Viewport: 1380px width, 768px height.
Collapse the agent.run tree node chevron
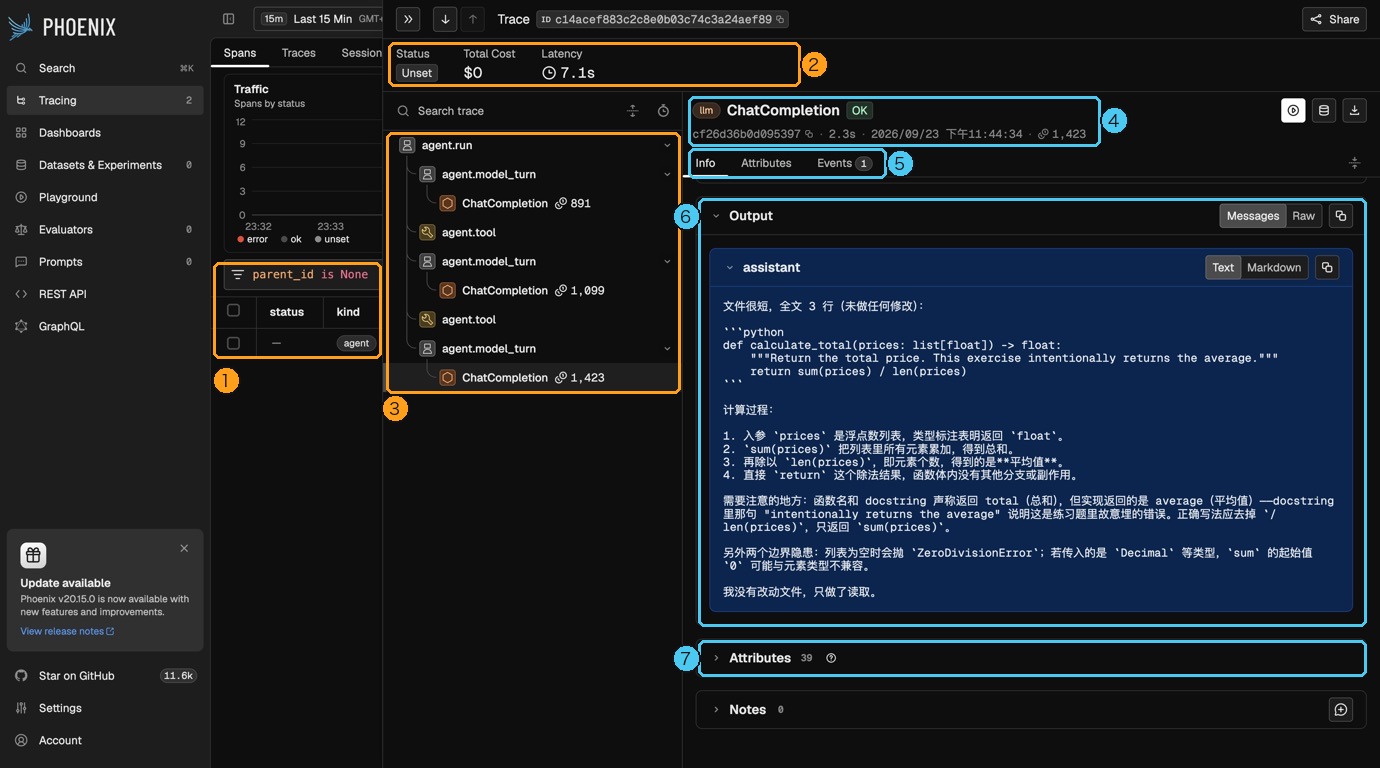667,145
